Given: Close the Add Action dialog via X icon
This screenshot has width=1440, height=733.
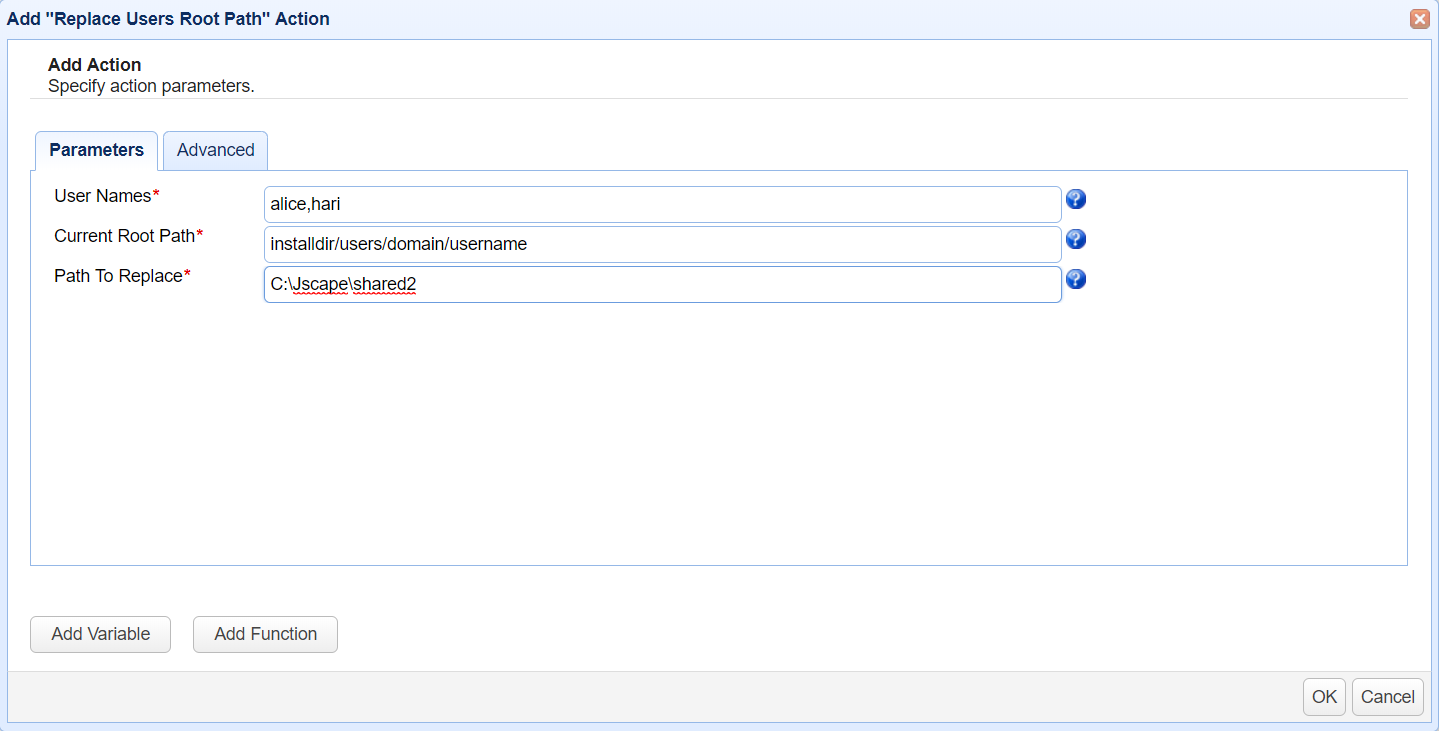Looking at the screenshot, I should (1420, 18).
